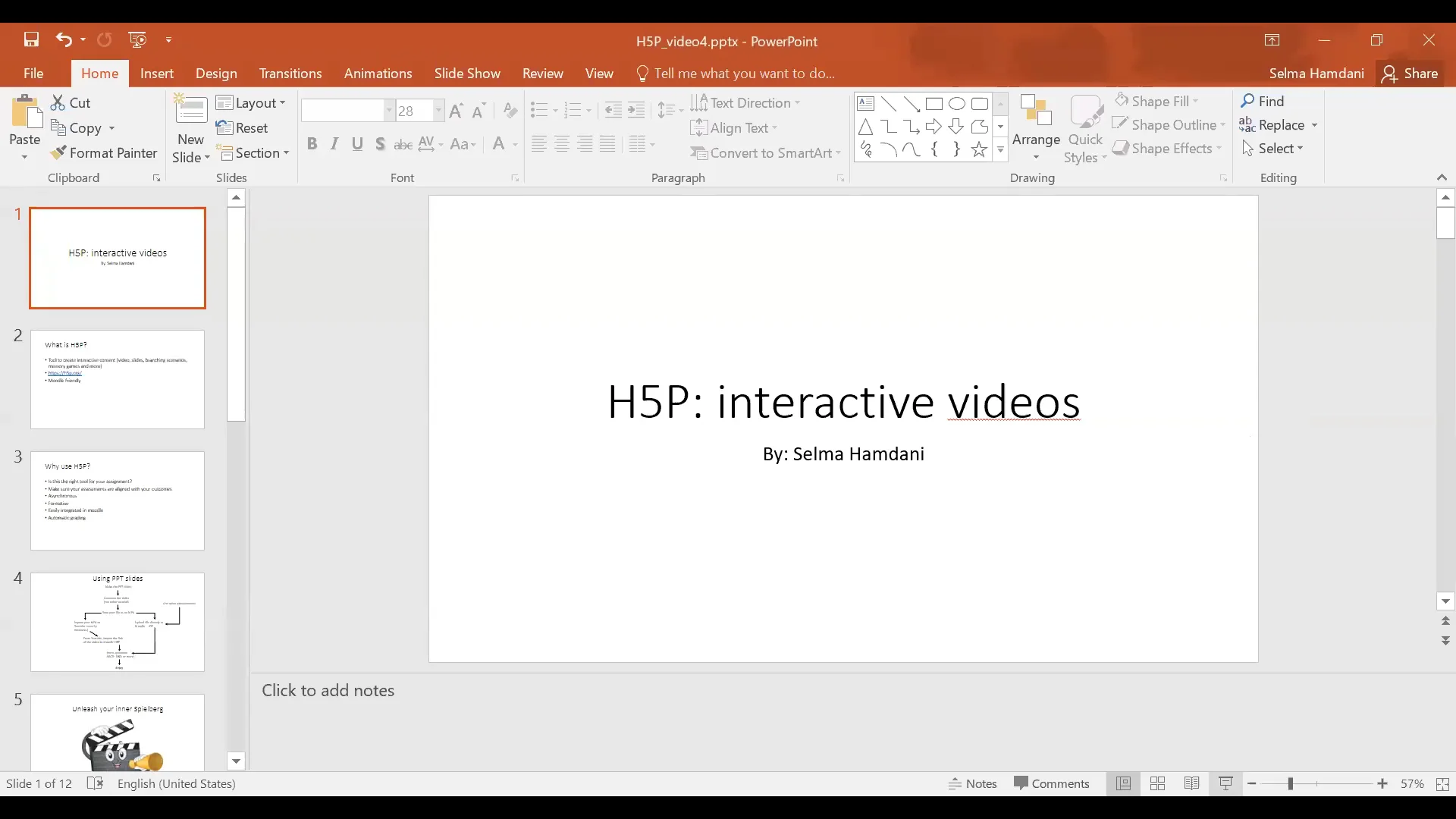The height and width of the screenshot is (819, 1456).
Task: Start presentation from beginning via quick access icon
Action: 137,39
